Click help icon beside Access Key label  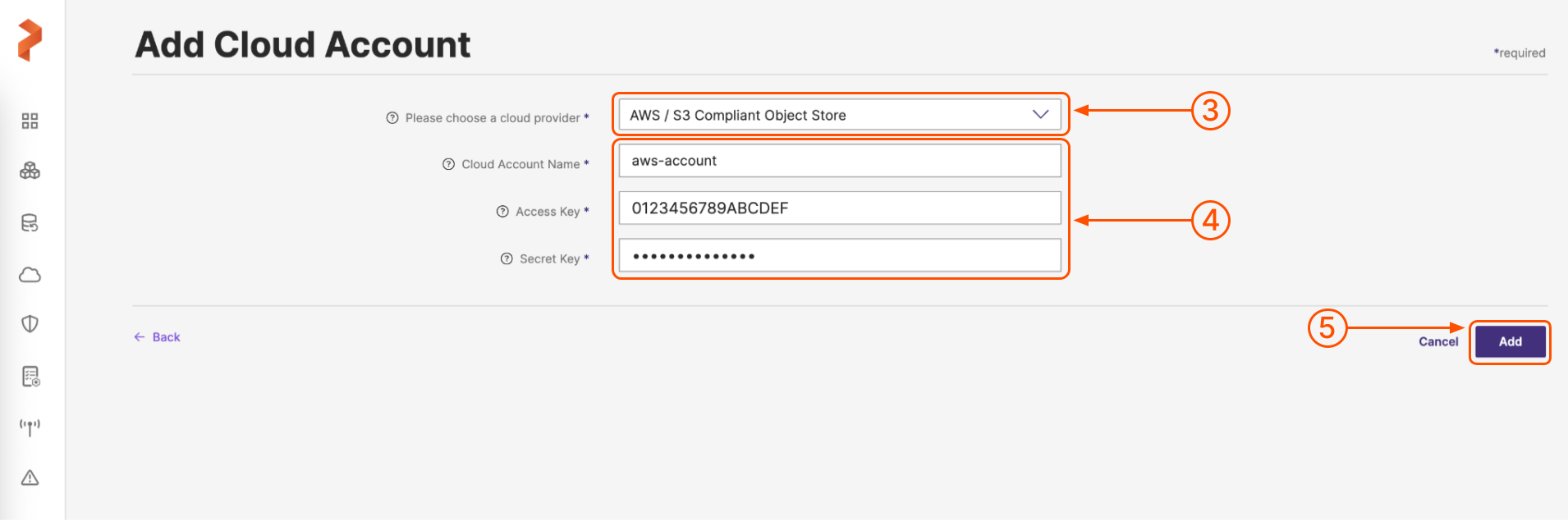click(502, 212)
